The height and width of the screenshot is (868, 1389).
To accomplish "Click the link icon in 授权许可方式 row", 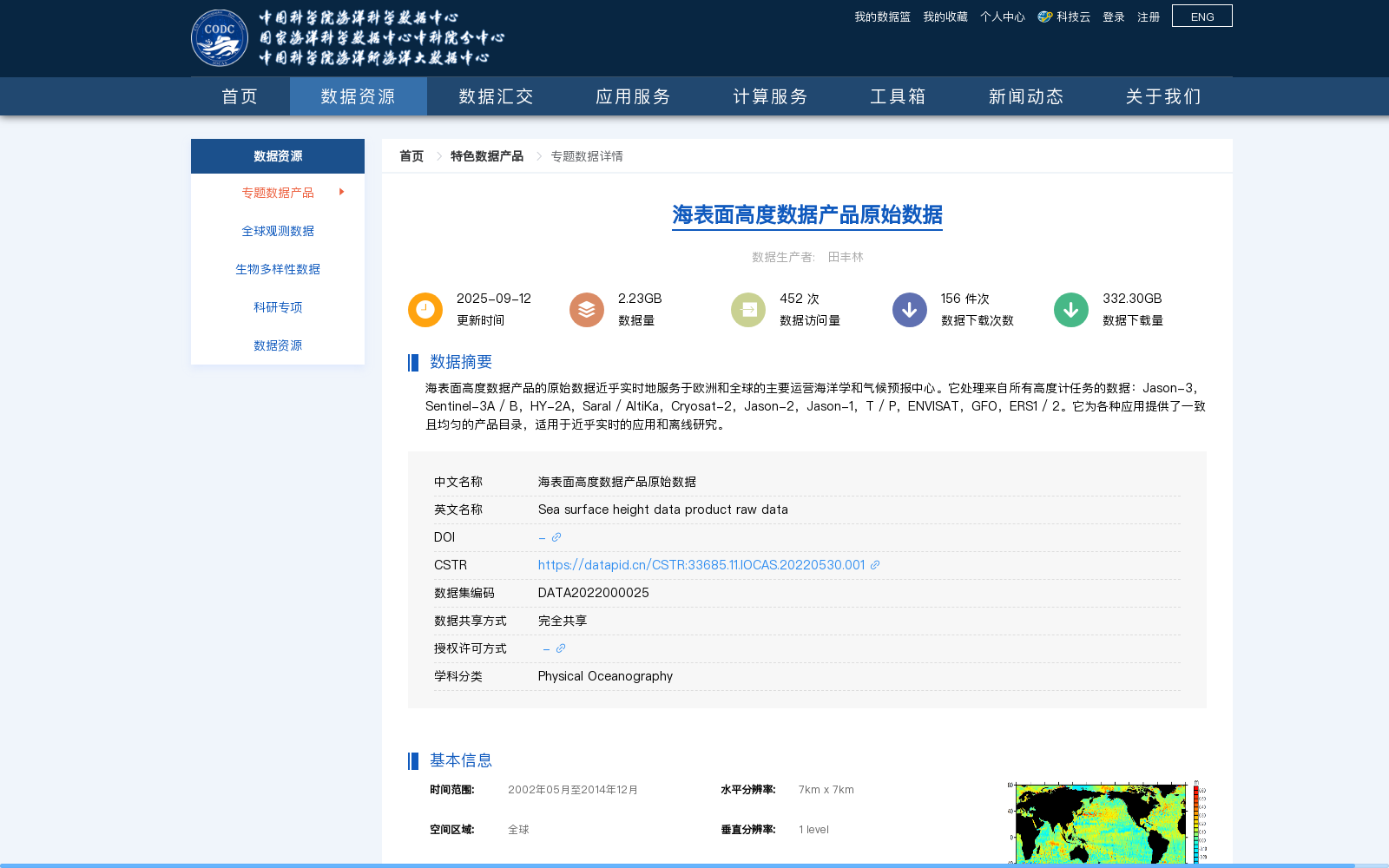I will click(x=561, y=648).
